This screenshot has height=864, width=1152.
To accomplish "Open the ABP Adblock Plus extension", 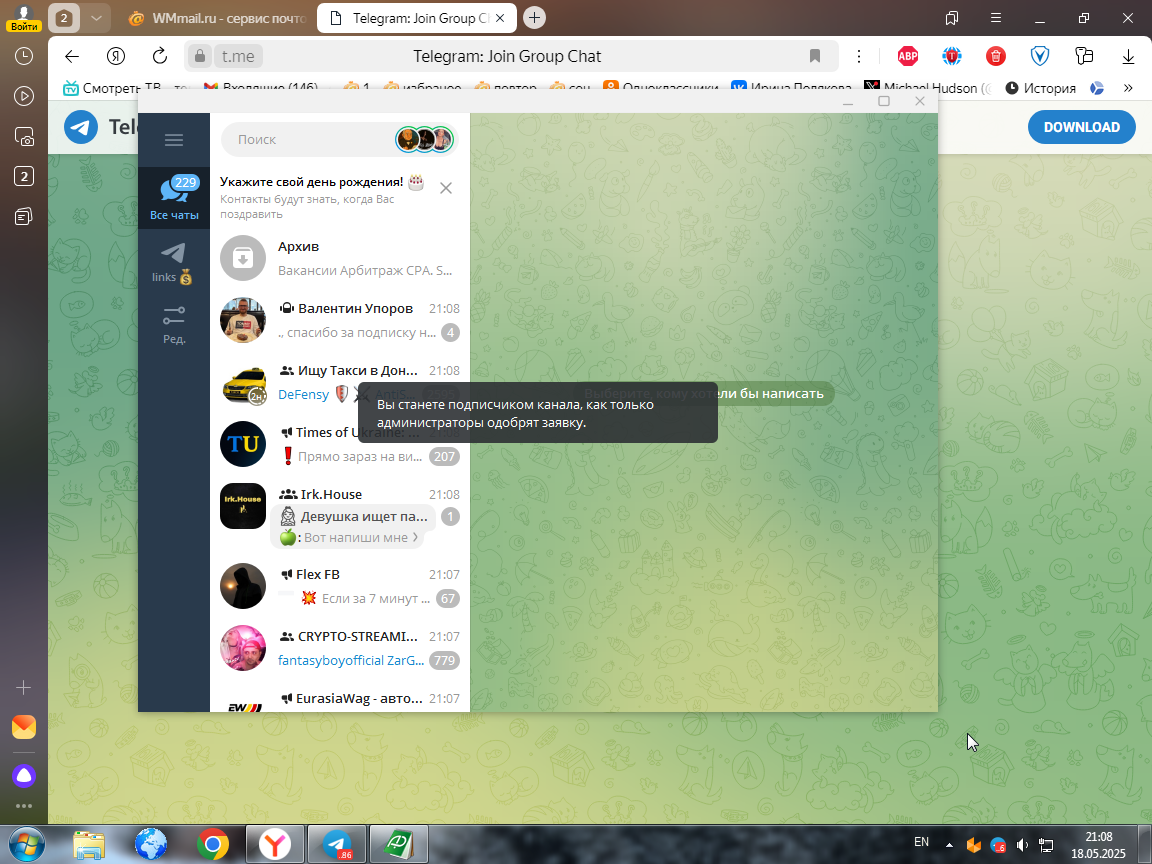I will 908,57.
